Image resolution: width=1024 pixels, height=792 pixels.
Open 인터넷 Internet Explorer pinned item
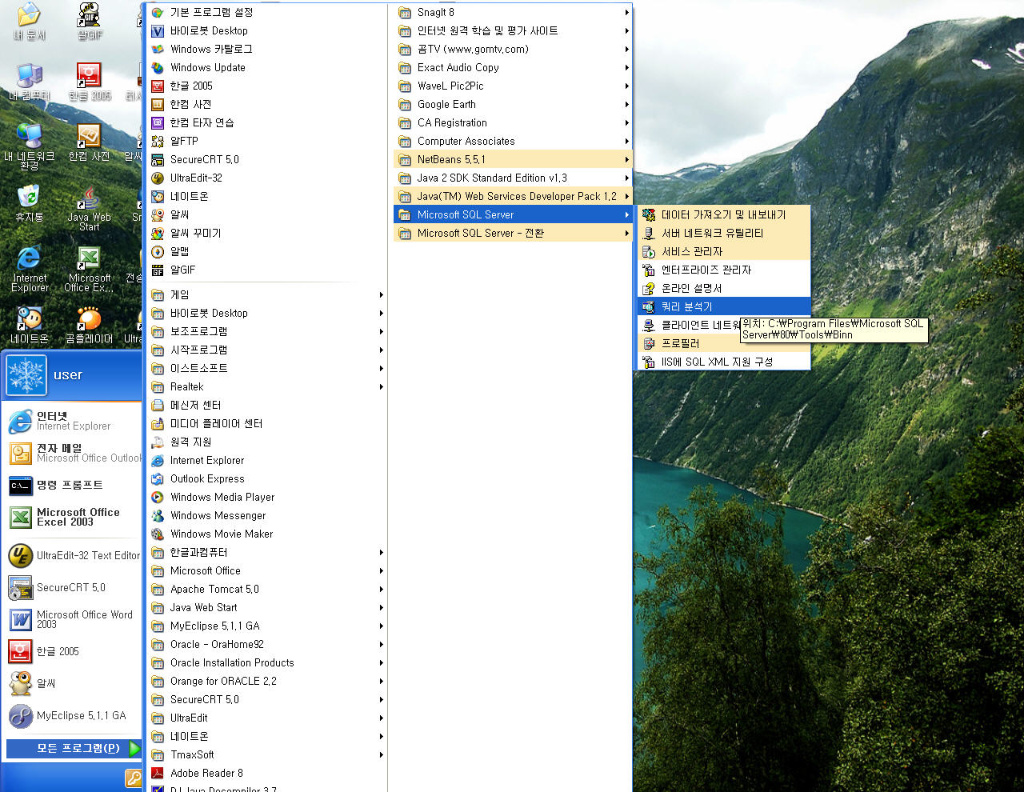[73, 421]
